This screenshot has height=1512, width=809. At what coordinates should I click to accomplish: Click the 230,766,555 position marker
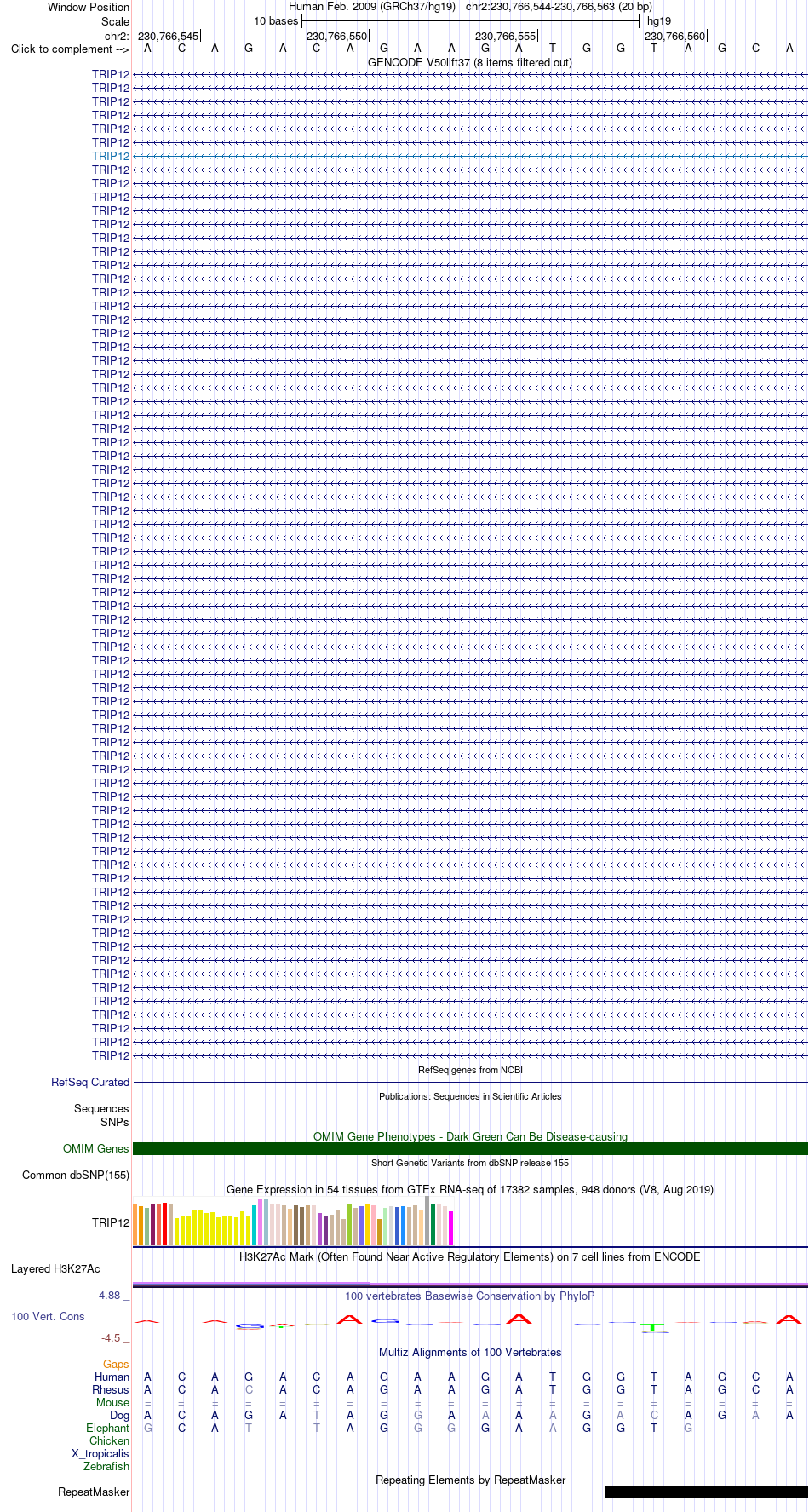tap(506, 37)
